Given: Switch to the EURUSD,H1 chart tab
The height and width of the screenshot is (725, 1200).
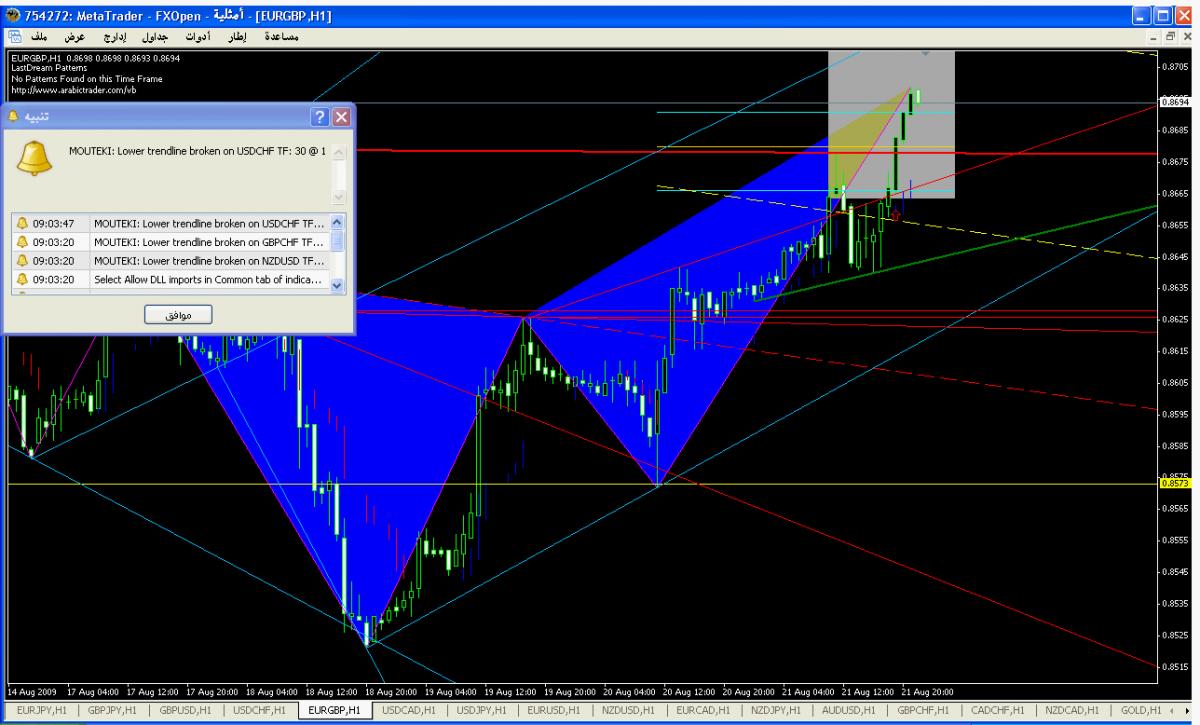Looking at the screenshot, I should tap(554, 710).
